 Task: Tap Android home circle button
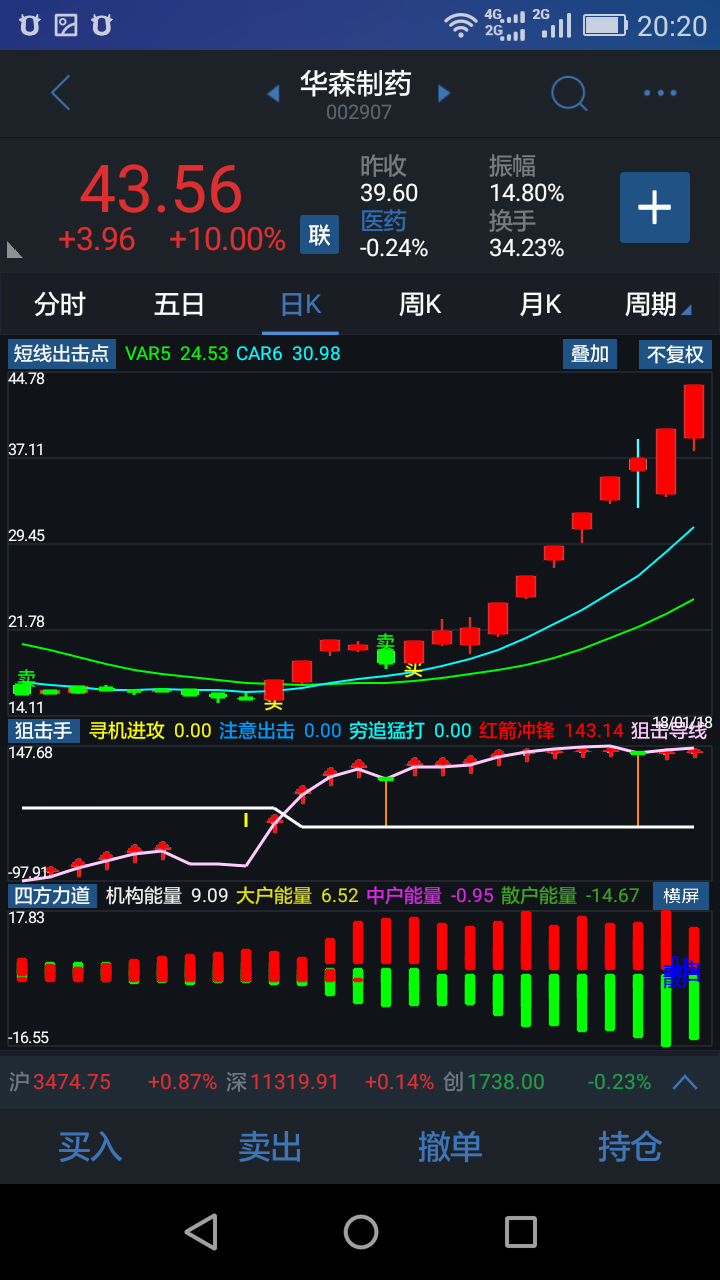pos(360,1232)
